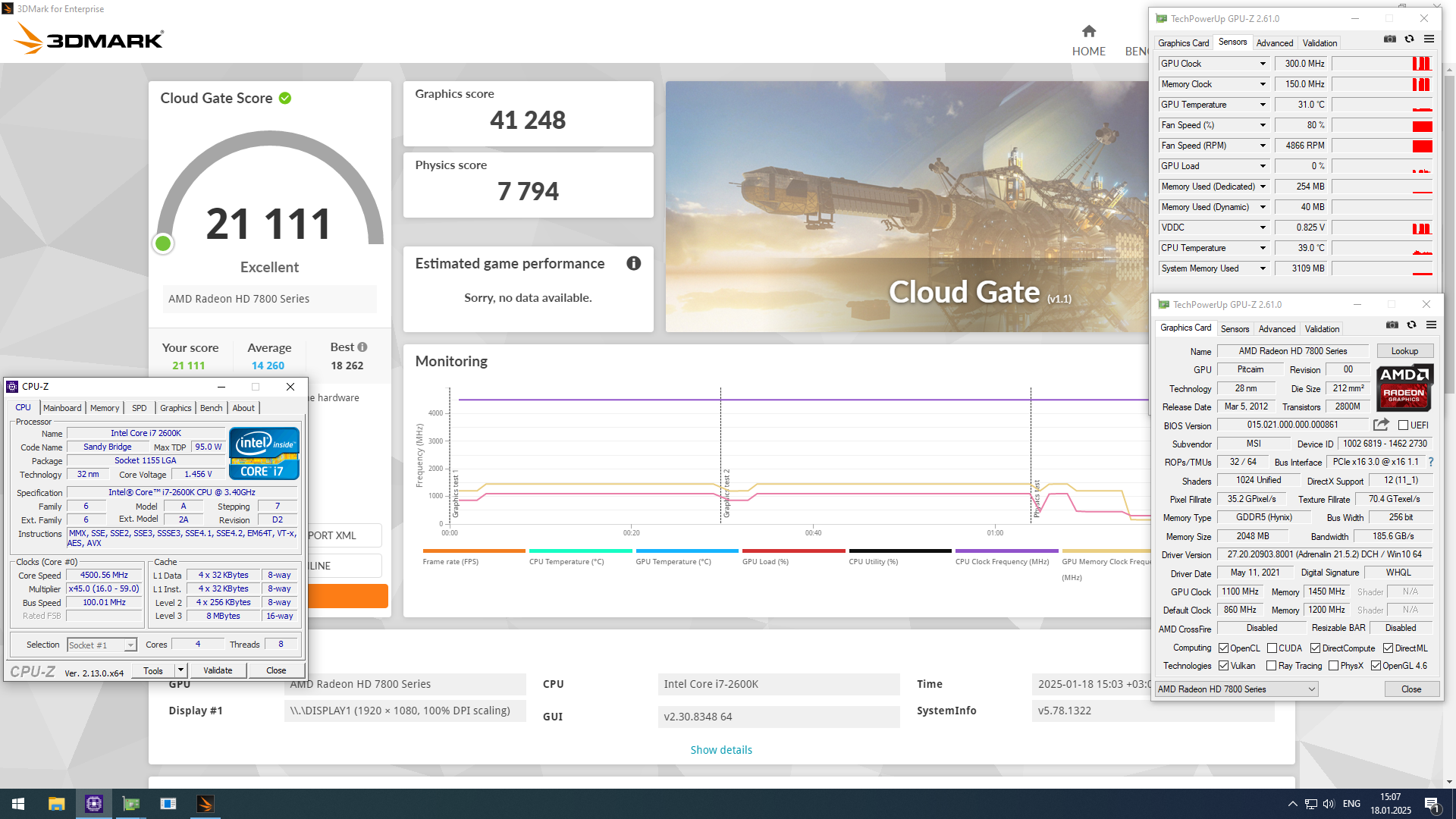Image resolution: width=1456 pixels, height=819 pixels.
Task: Click the Close button in GPU-Z Graphics Card window
Action: (1411, 689)
